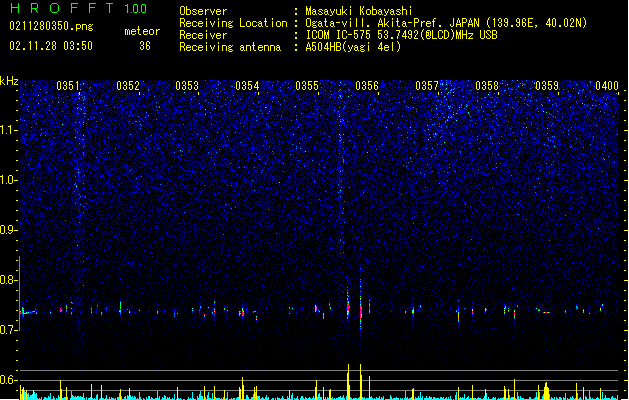Click the A504HB(yagi 4el) antenna text

353,47
